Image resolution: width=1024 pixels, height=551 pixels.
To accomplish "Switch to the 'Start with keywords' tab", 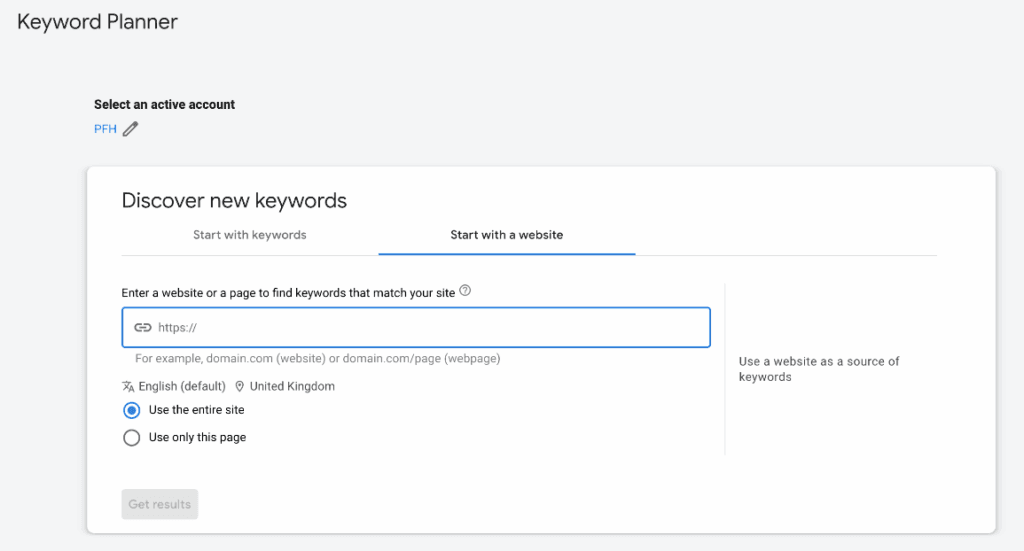I will pos(250,235).
